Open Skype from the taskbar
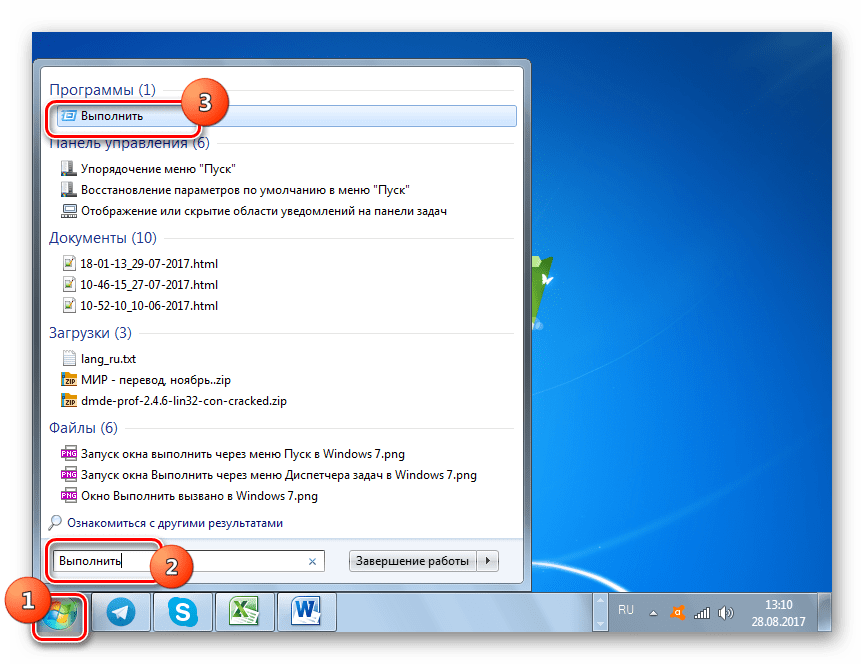The image size is (864, 664). click(182, 612)
